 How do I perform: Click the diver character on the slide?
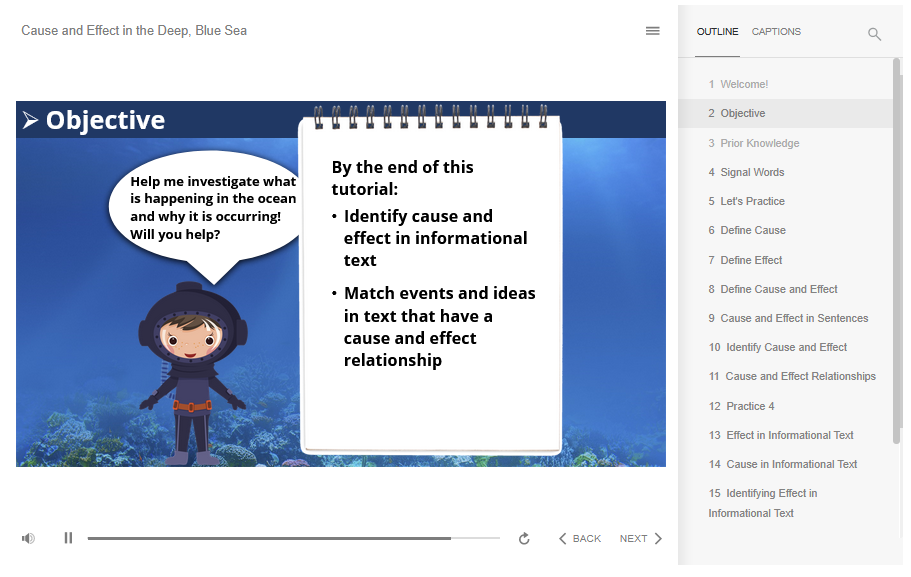click(x=195, y=373)
